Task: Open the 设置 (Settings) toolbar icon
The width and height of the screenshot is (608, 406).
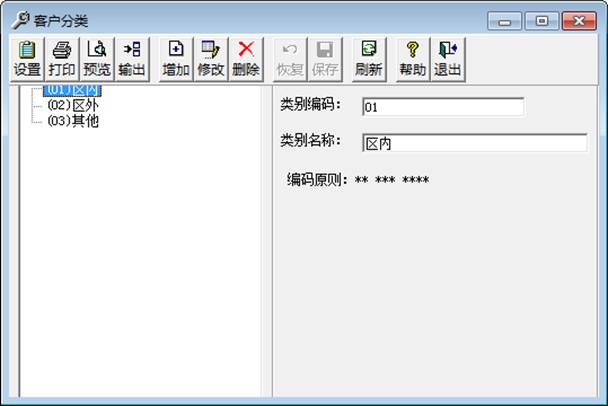Action: coord(27,59)
